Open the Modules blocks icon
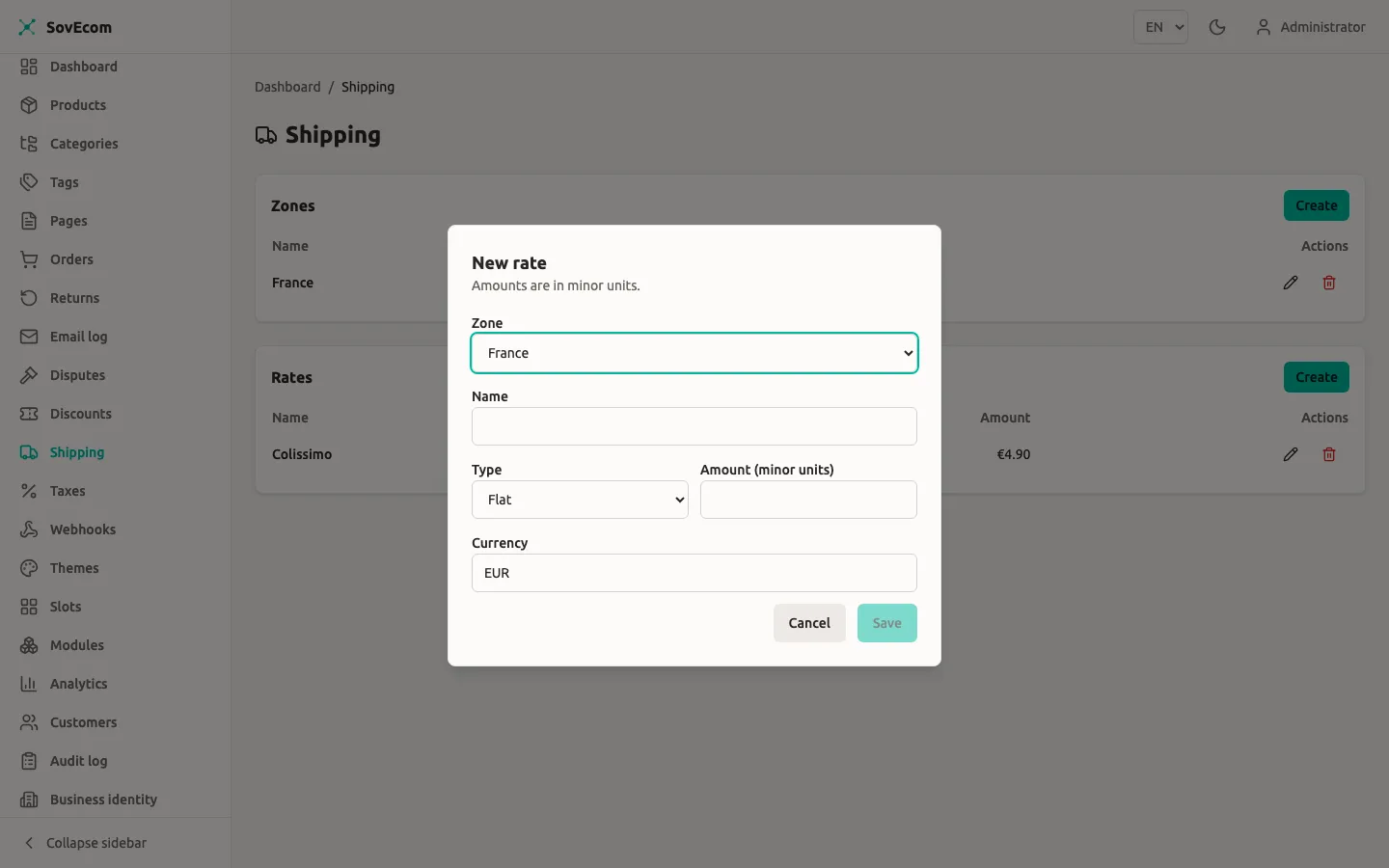This screenshot has height=868, width=1389. [29, 645]
